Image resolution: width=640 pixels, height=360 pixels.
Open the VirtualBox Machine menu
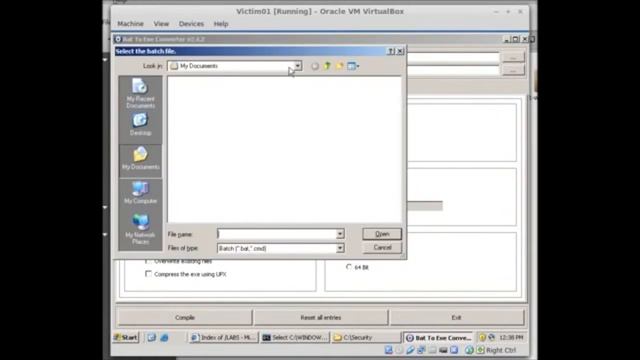pyautogui.click(x=131, y=24)
